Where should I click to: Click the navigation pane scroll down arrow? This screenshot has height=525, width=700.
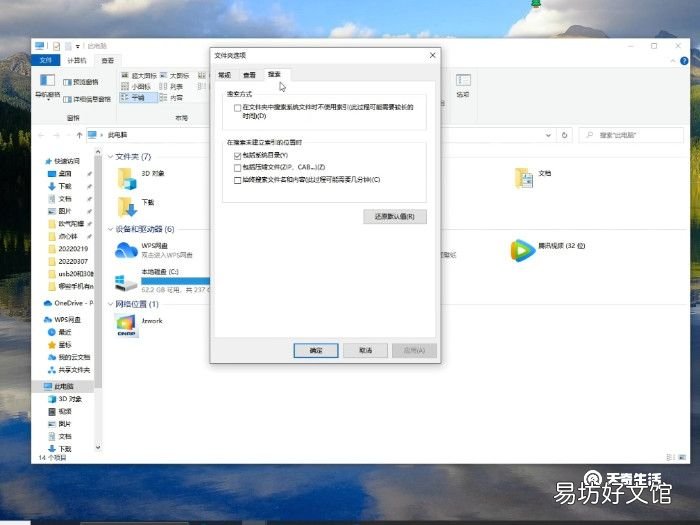98,447
